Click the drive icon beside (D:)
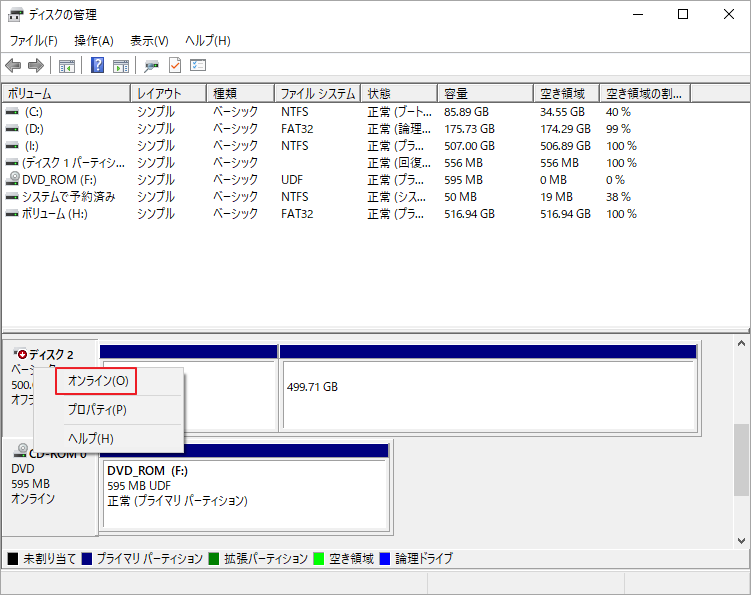This screenshot has height=595, width=751. click(12, 128)
